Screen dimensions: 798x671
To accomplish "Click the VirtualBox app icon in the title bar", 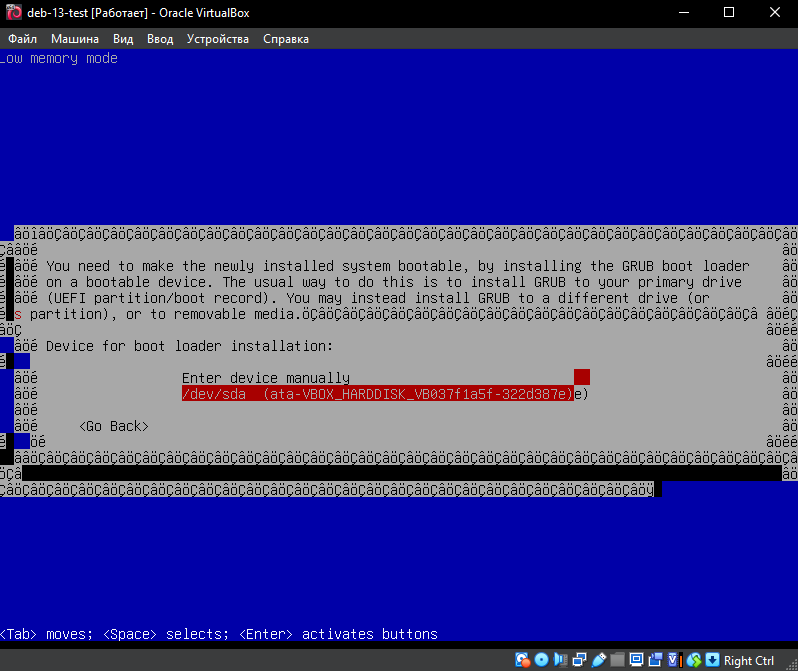I will [15, 13].
